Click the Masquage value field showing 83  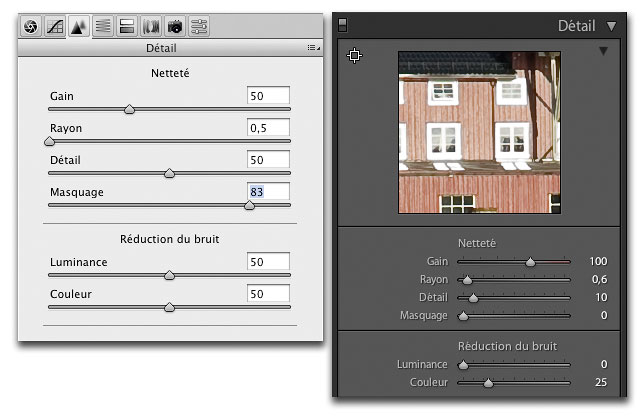(268, 192)
